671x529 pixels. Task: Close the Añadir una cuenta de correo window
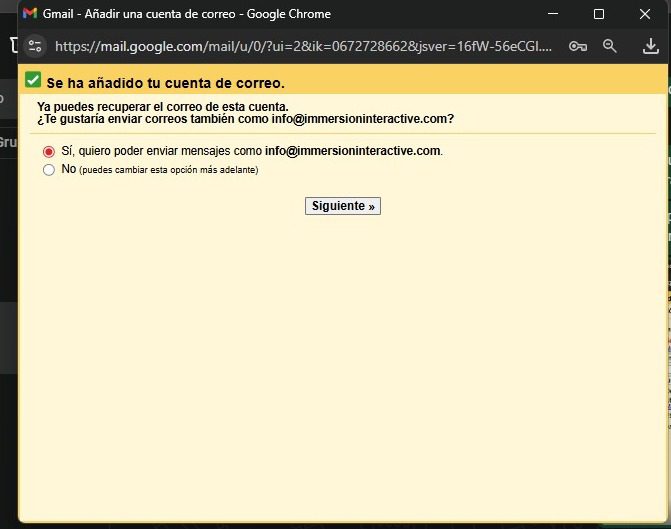(x=645, y=14)
